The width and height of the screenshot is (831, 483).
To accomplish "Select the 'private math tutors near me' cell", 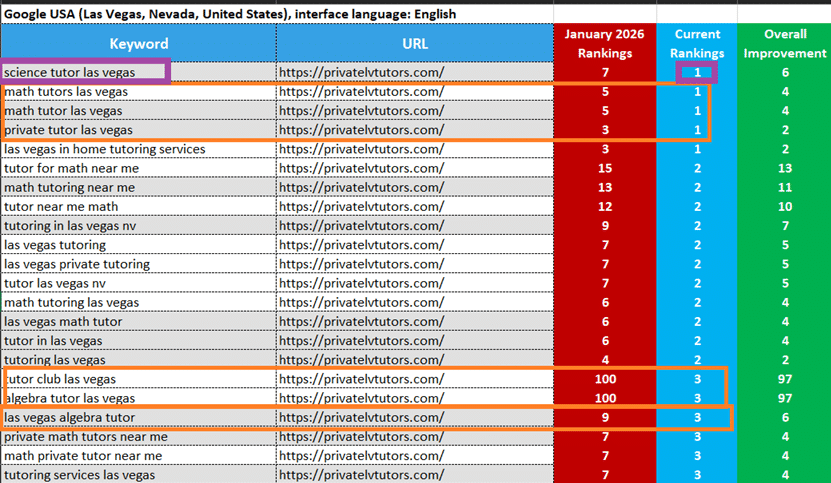I will coord(138,436).
